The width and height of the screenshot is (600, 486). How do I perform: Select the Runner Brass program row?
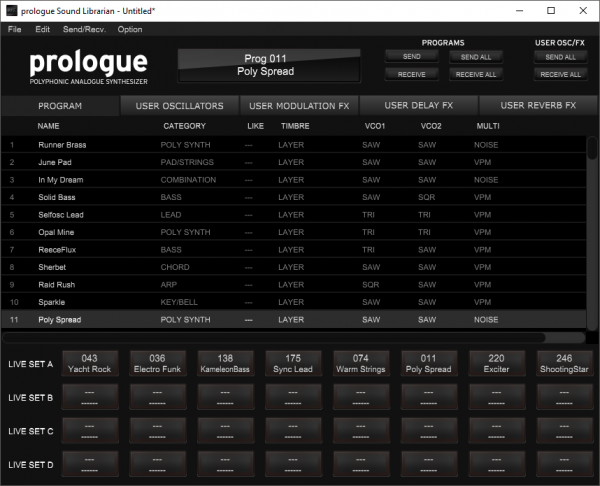point(293,145)
